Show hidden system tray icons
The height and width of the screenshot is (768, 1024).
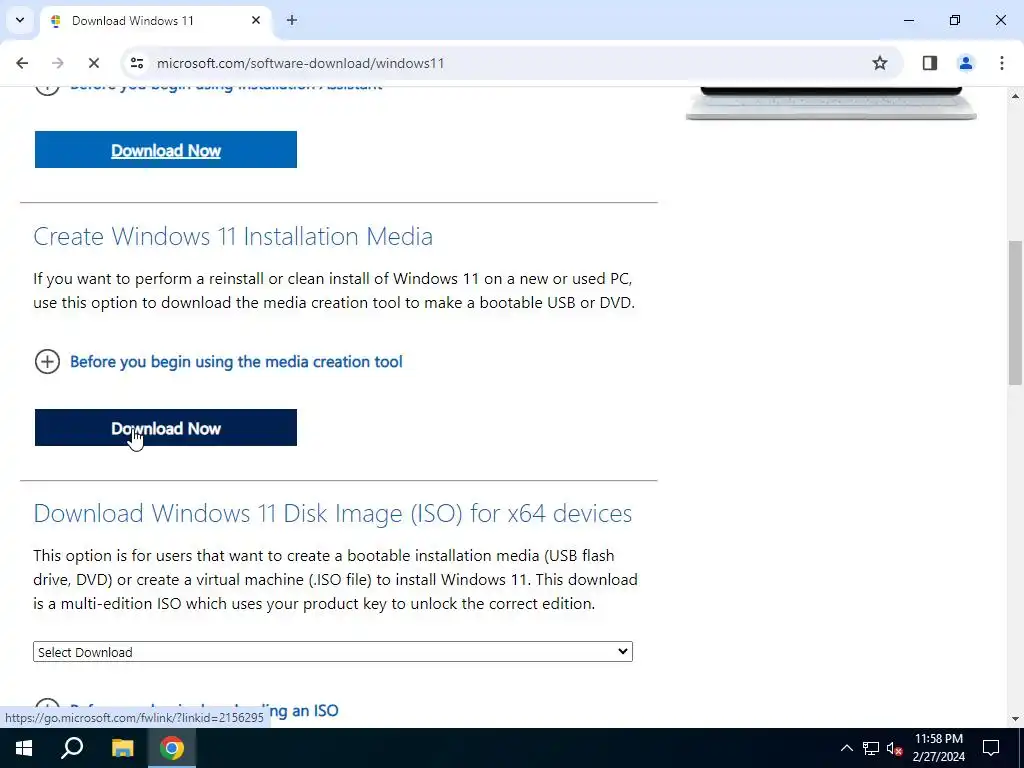846,748
